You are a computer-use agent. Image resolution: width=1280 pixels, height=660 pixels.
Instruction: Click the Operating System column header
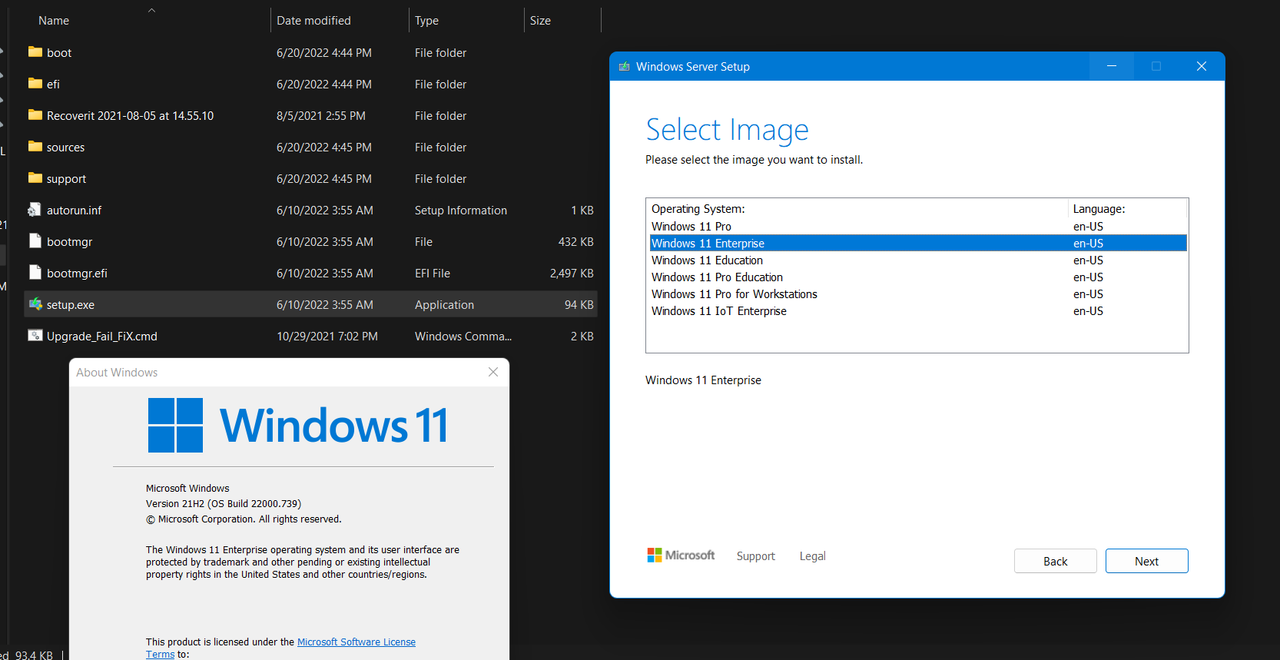pyautogui.click(x=698, y=209)
